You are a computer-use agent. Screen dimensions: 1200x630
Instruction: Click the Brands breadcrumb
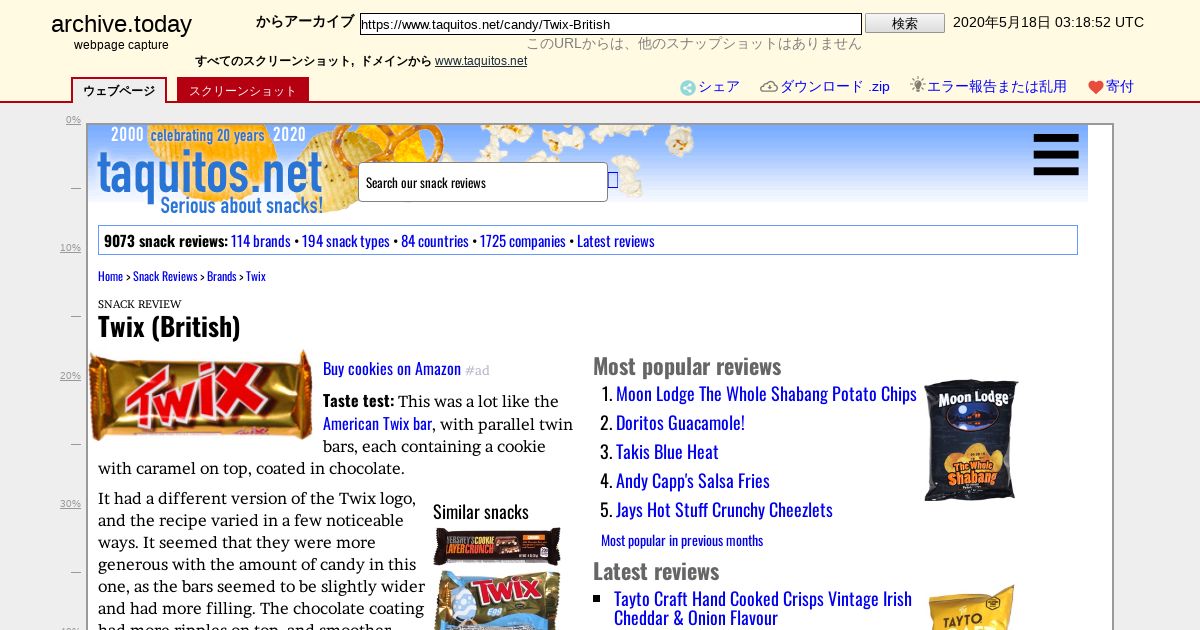(222, 276)
